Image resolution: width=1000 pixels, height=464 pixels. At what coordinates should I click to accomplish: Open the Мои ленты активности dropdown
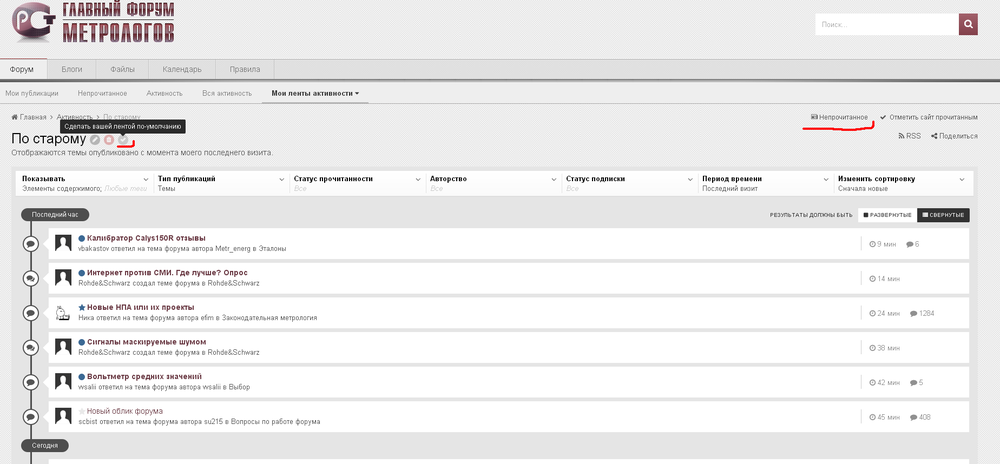(x=315, y=93)
